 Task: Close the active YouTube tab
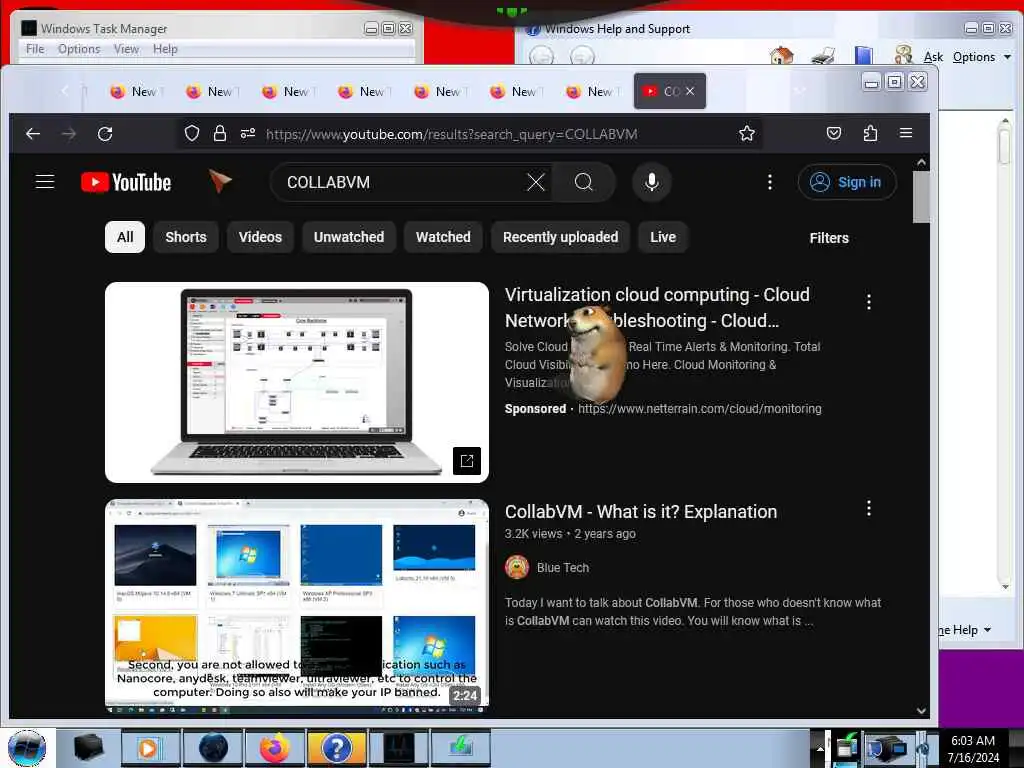coord(690,91)
